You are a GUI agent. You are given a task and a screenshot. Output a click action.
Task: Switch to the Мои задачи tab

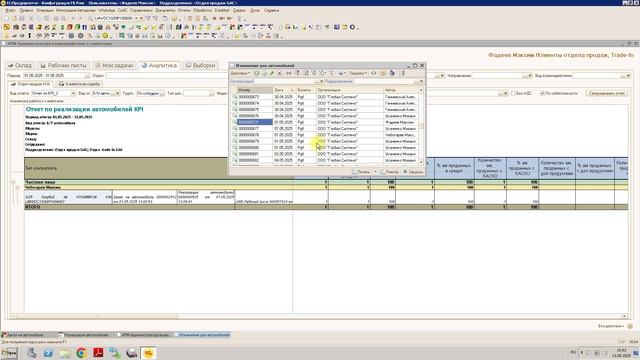[x=114, y=65]
